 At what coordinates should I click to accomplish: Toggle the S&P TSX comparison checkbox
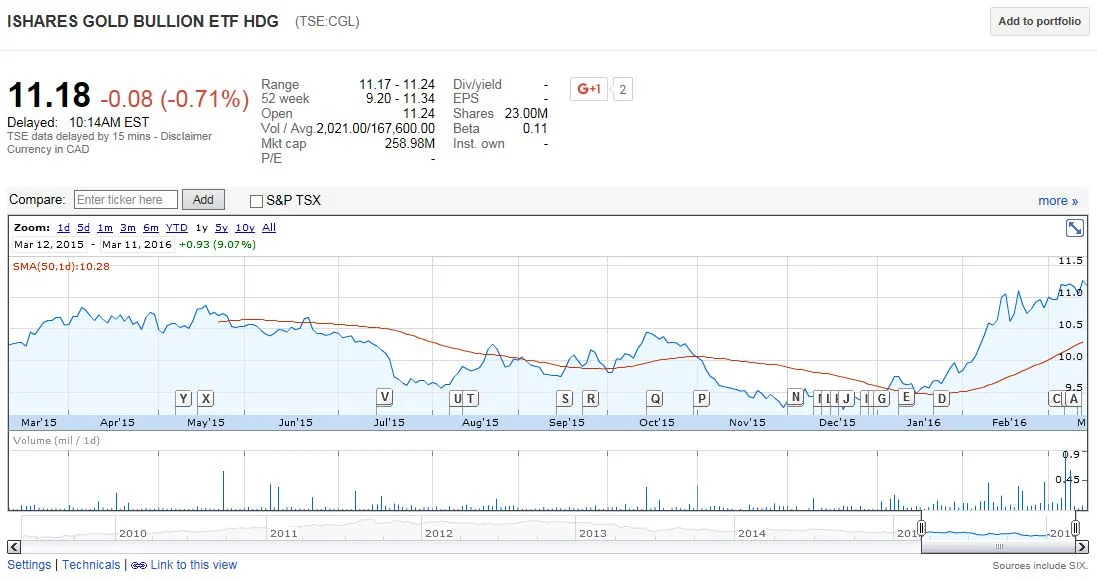tap(256, 201)
